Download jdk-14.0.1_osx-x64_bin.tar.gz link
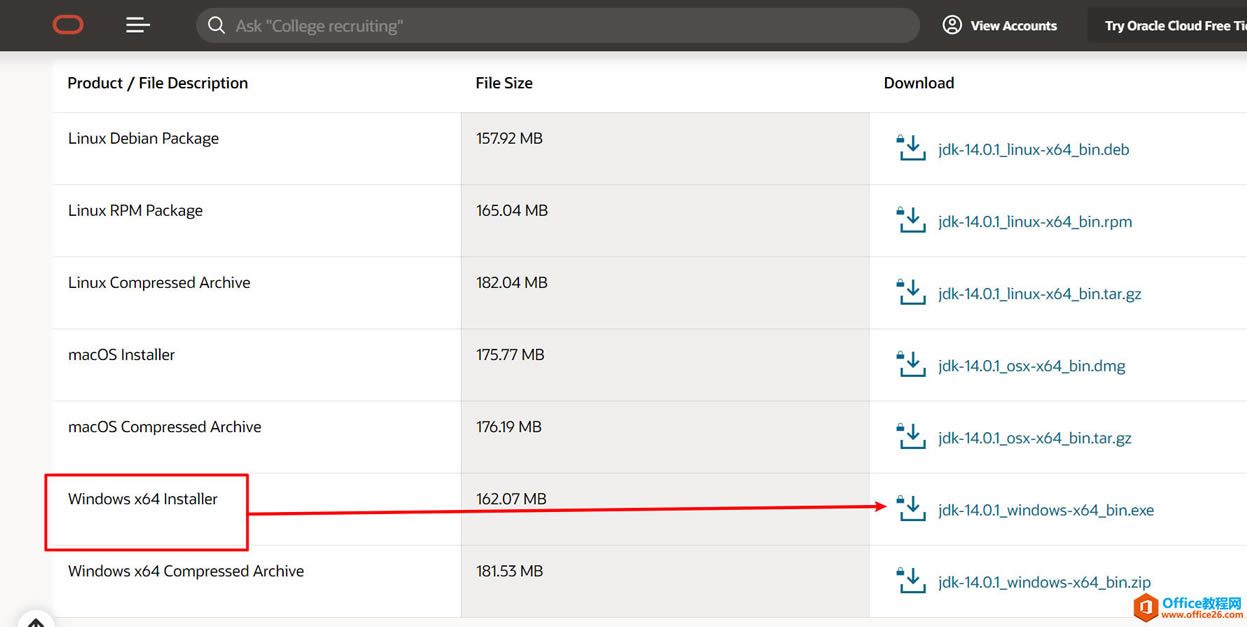The width and height of the screenshot is (1247, 627). pos(1035,438)
